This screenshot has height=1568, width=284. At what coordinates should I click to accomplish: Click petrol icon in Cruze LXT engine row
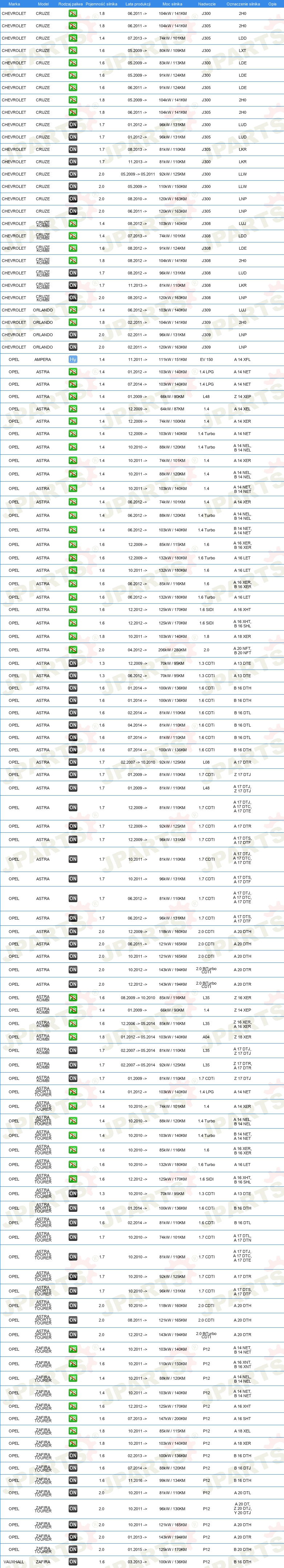click(x=73, y=51)
